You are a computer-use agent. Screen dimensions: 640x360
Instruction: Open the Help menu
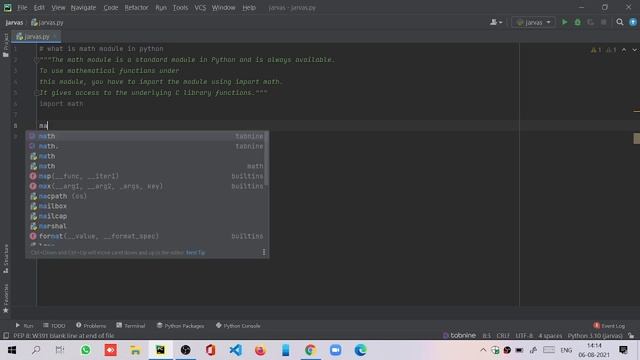(249, 7)
